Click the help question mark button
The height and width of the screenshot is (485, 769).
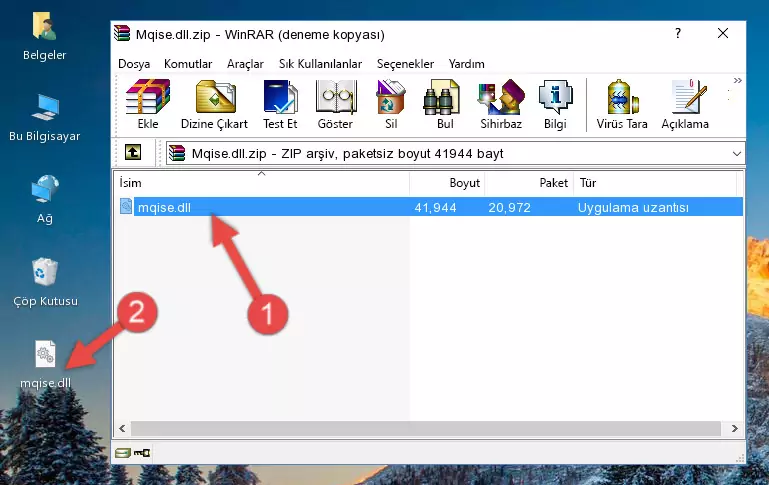coord(678,33)
